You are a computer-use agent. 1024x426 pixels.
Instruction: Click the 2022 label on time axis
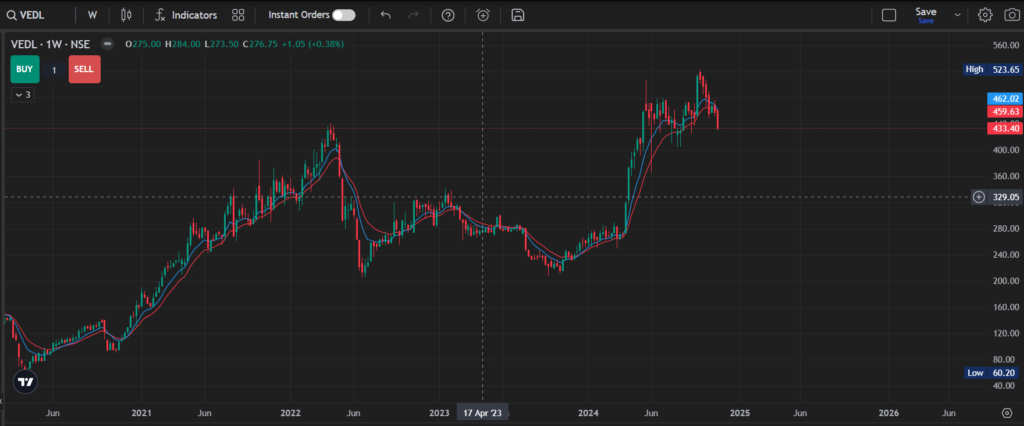coord(290,413)
